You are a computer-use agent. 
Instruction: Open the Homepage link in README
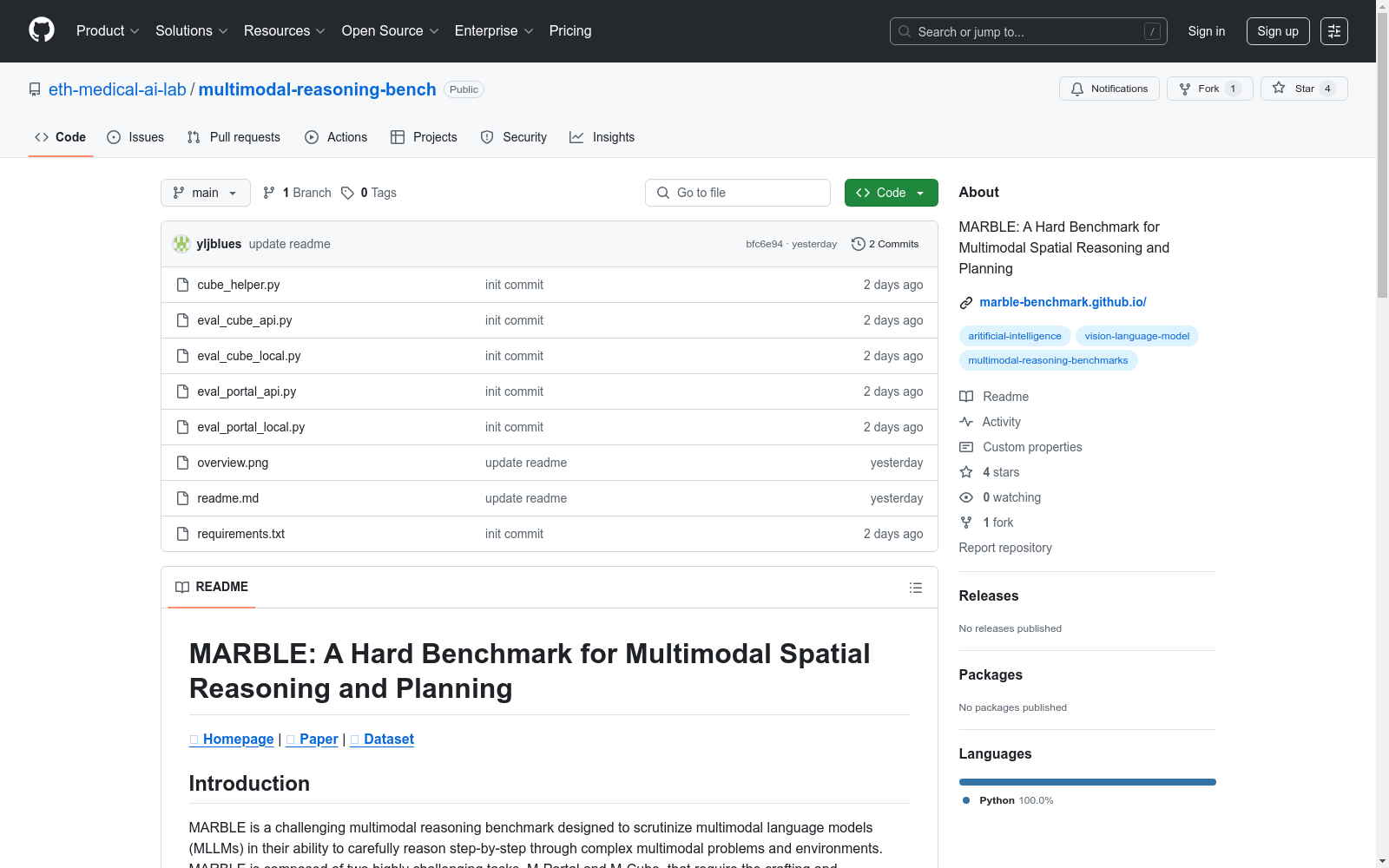coord(232,740)
